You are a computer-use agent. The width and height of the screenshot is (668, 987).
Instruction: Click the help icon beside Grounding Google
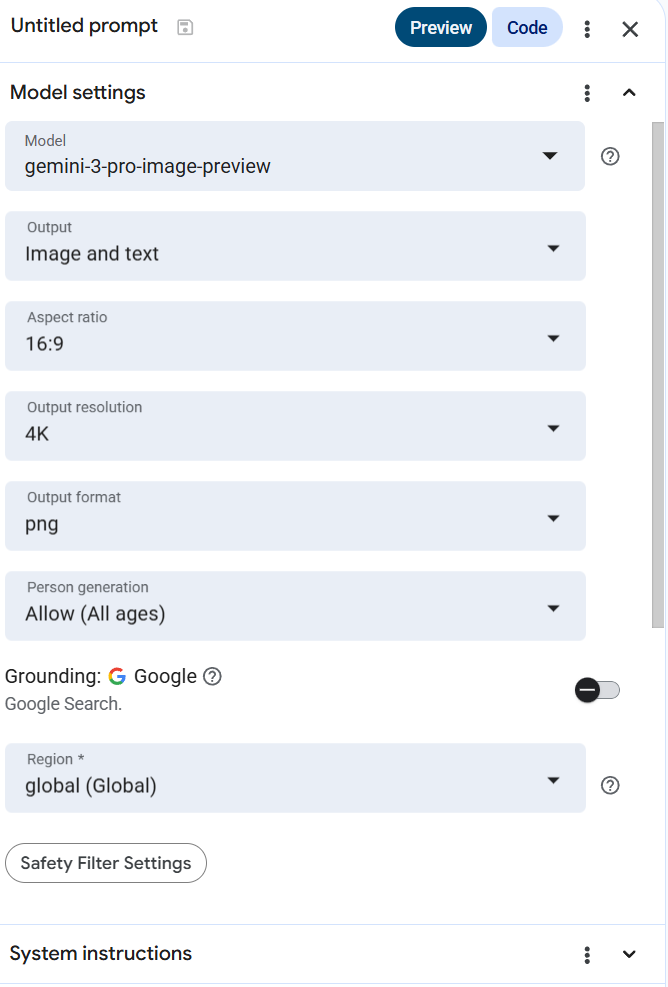(212, 676)
